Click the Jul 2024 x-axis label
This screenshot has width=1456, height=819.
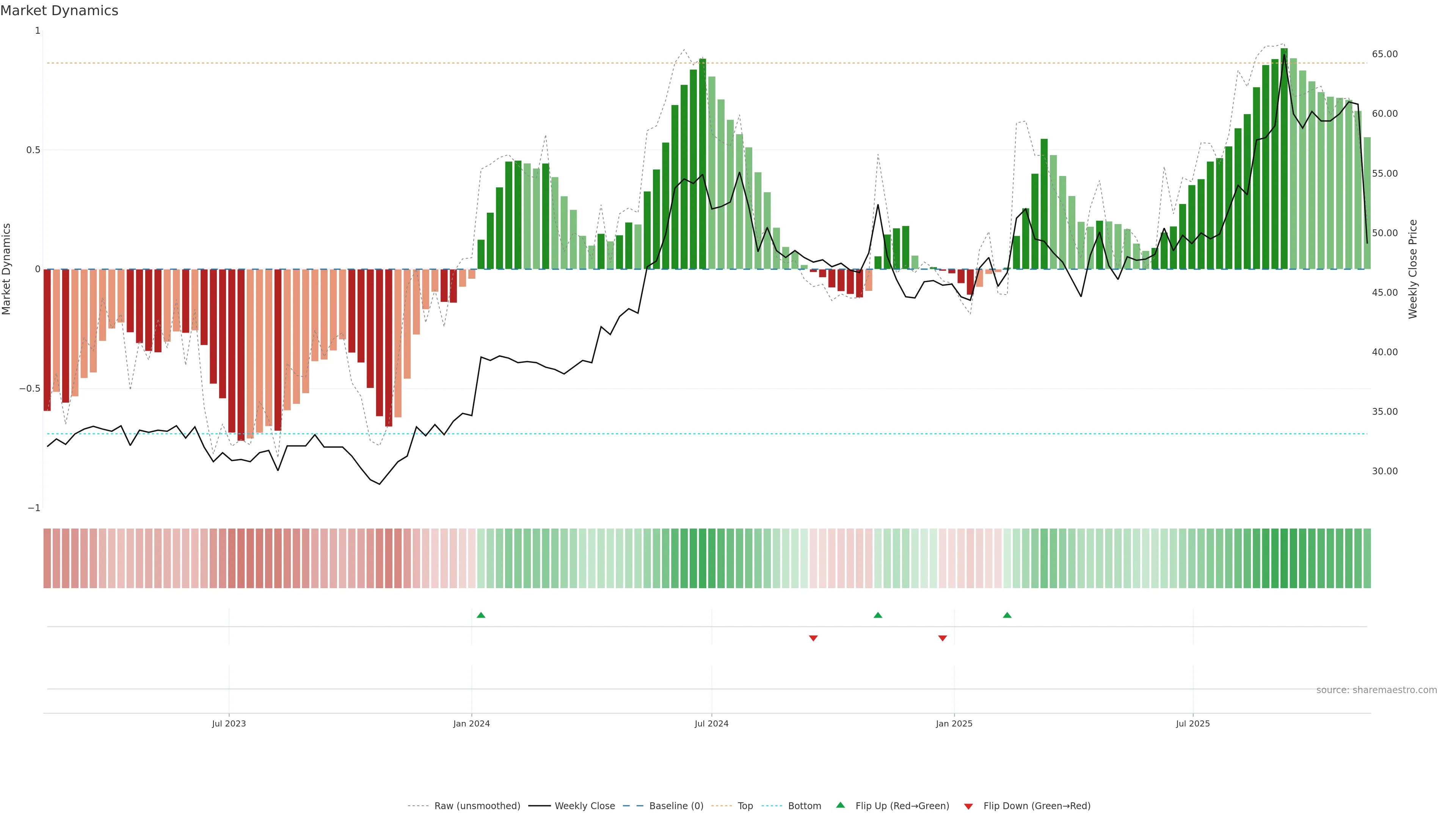click(x=711, y=723)
